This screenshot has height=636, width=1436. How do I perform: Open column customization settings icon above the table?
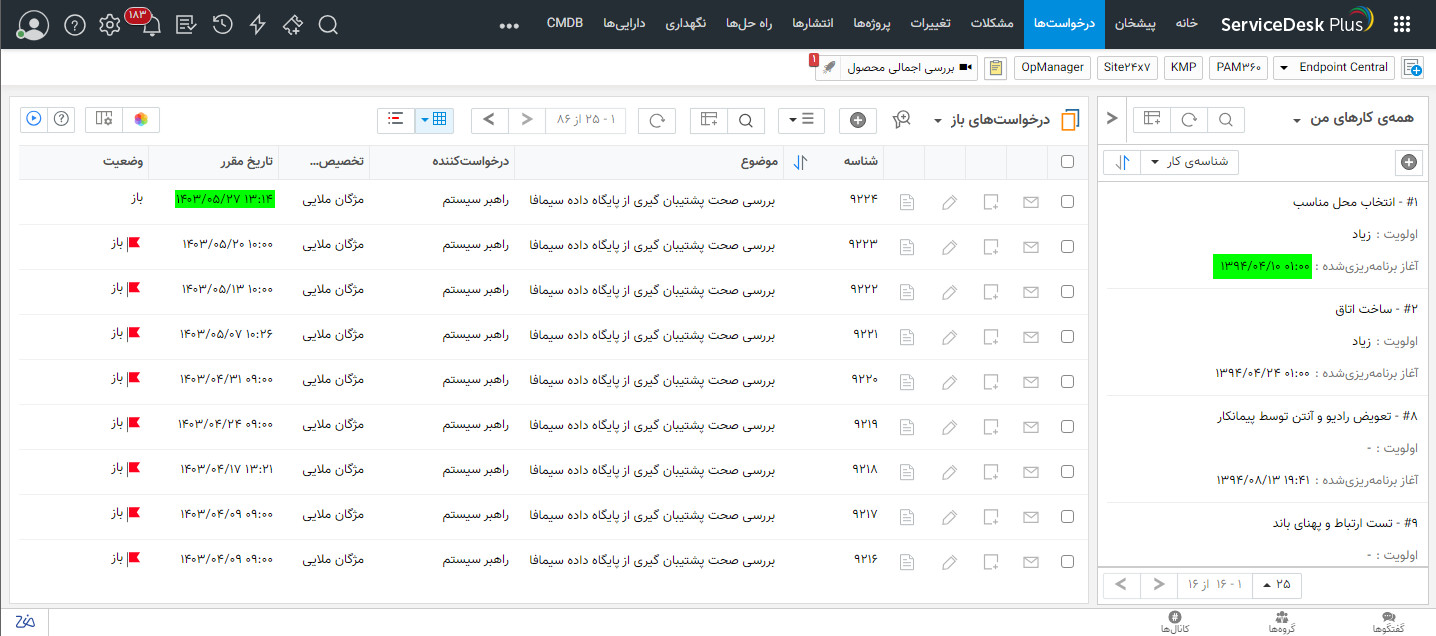point(709,119)
